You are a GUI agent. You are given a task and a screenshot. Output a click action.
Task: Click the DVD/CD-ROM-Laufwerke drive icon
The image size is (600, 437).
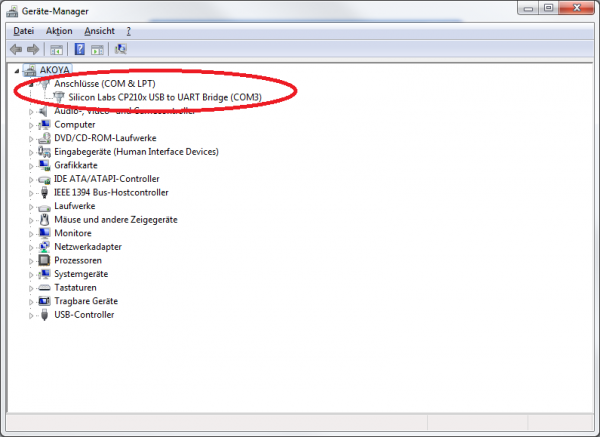[44, 138]
